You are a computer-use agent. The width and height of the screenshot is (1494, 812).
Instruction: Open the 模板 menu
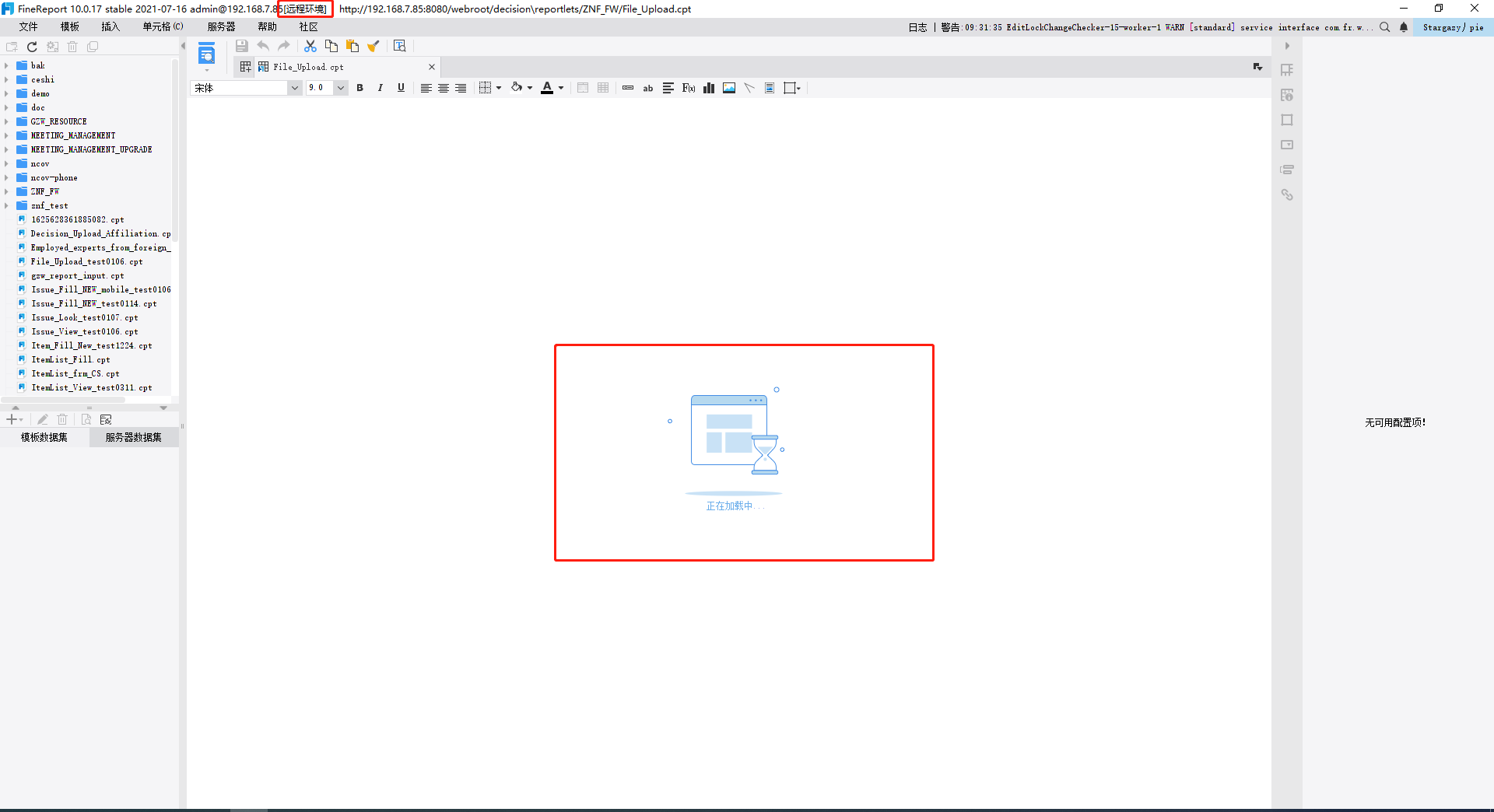point(70,27)
